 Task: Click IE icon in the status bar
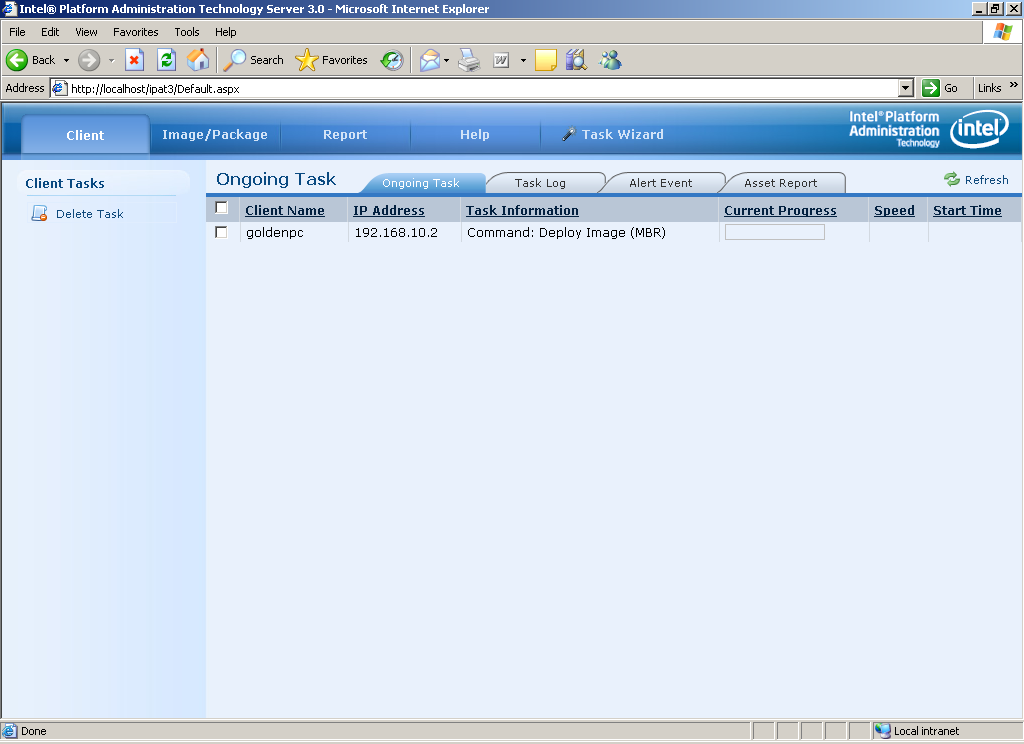[x=9, y=731]
